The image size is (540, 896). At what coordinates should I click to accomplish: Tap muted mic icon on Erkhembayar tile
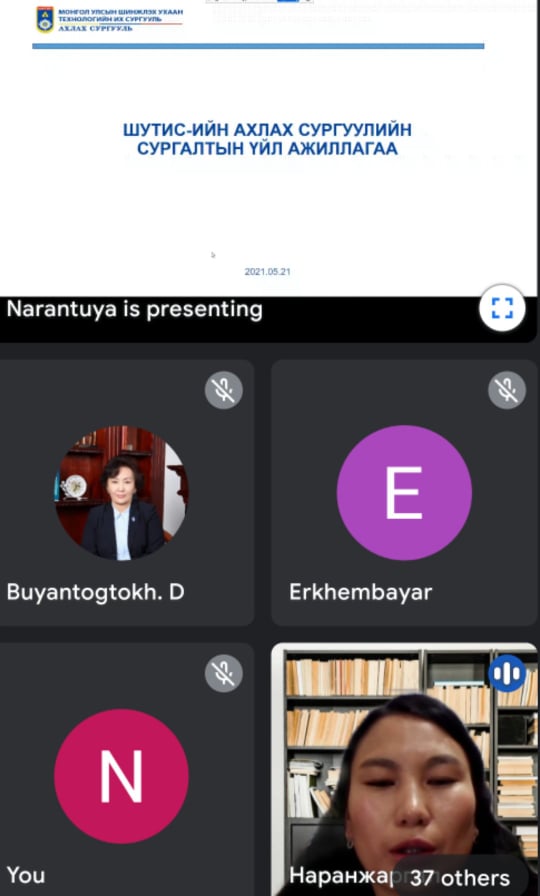[x=507, y=390]
